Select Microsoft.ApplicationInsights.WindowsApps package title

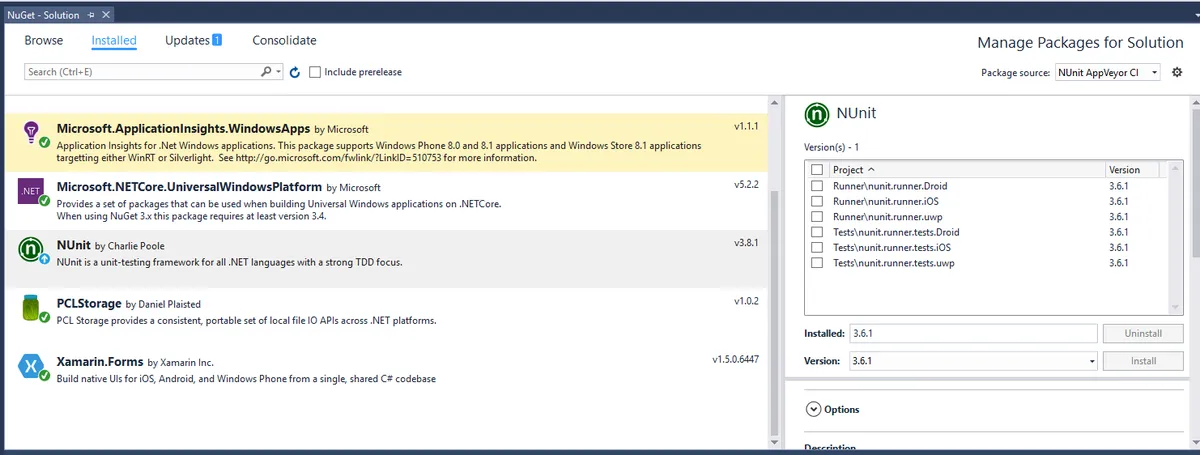pos(183,128)
